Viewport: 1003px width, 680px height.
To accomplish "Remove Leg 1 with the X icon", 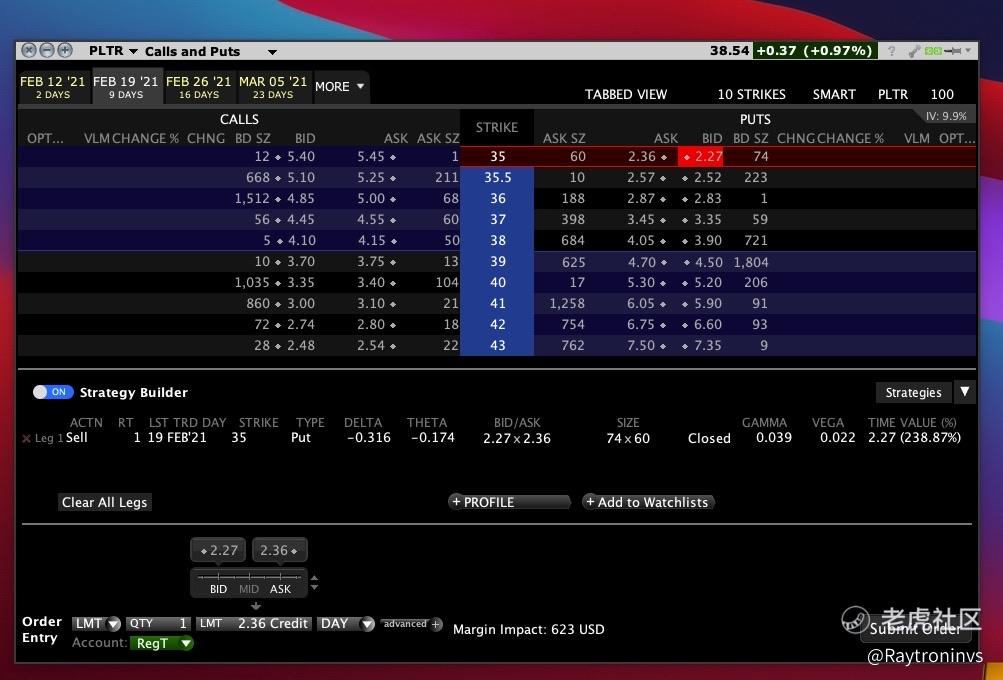I will pyautogui.click(x=26, y=438).
